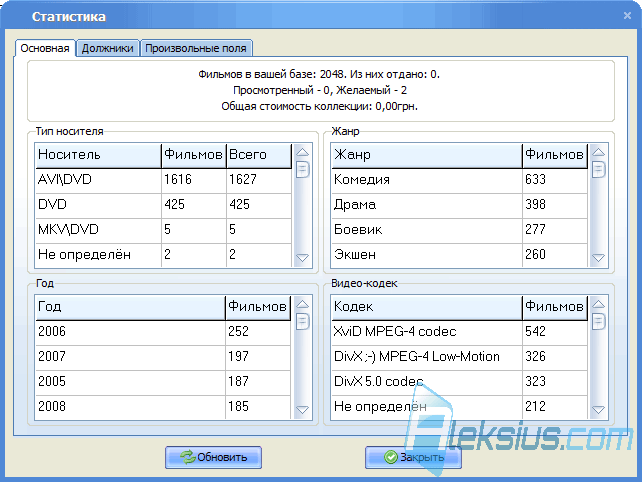Select DivX 5.0 codec row
The width and height of the screenshot is (642, 482).
click(x=459, y=382)
